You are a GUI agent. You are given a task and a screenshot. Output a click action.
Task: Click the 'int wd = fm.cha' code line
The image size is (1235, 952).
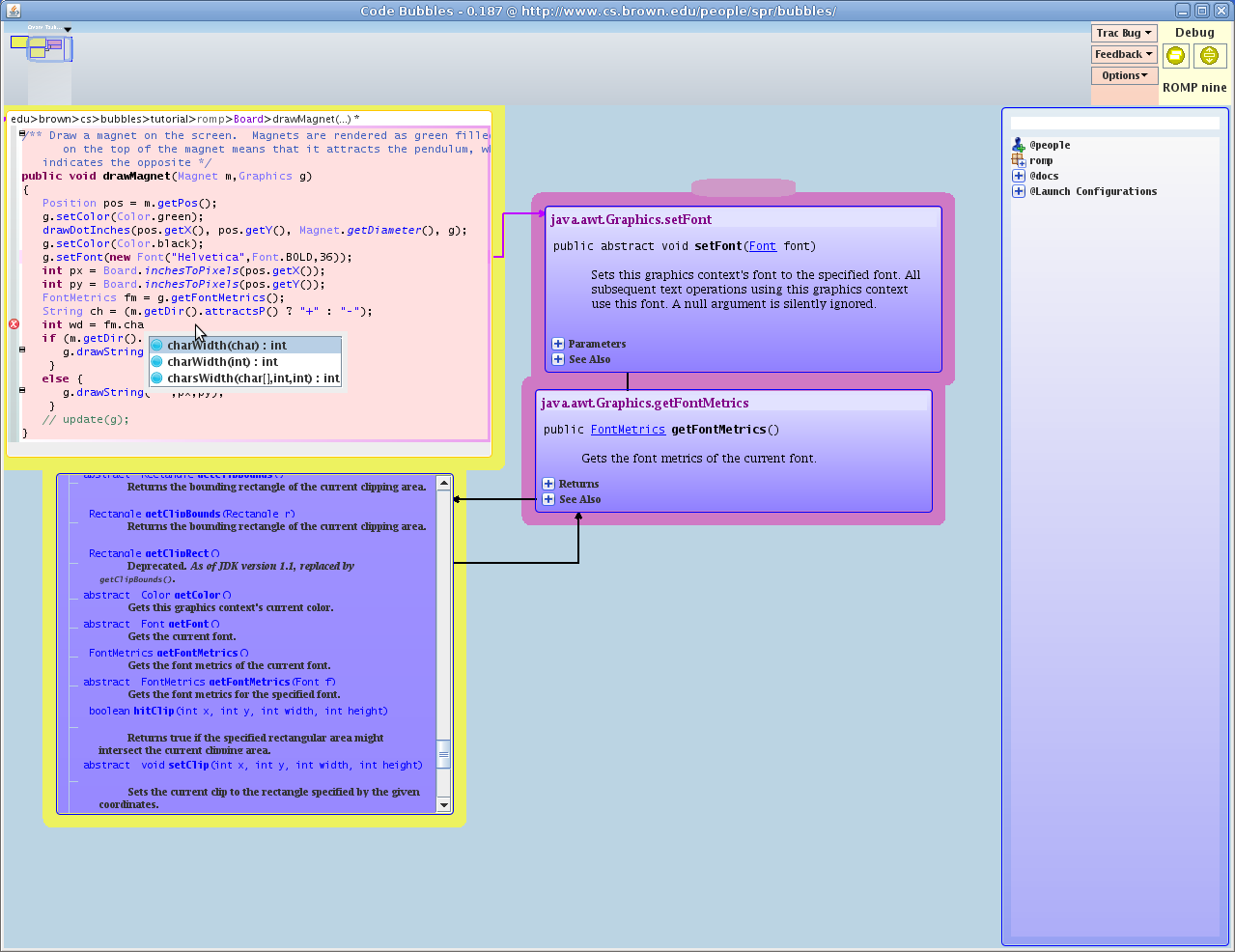(x=93, y=324)
